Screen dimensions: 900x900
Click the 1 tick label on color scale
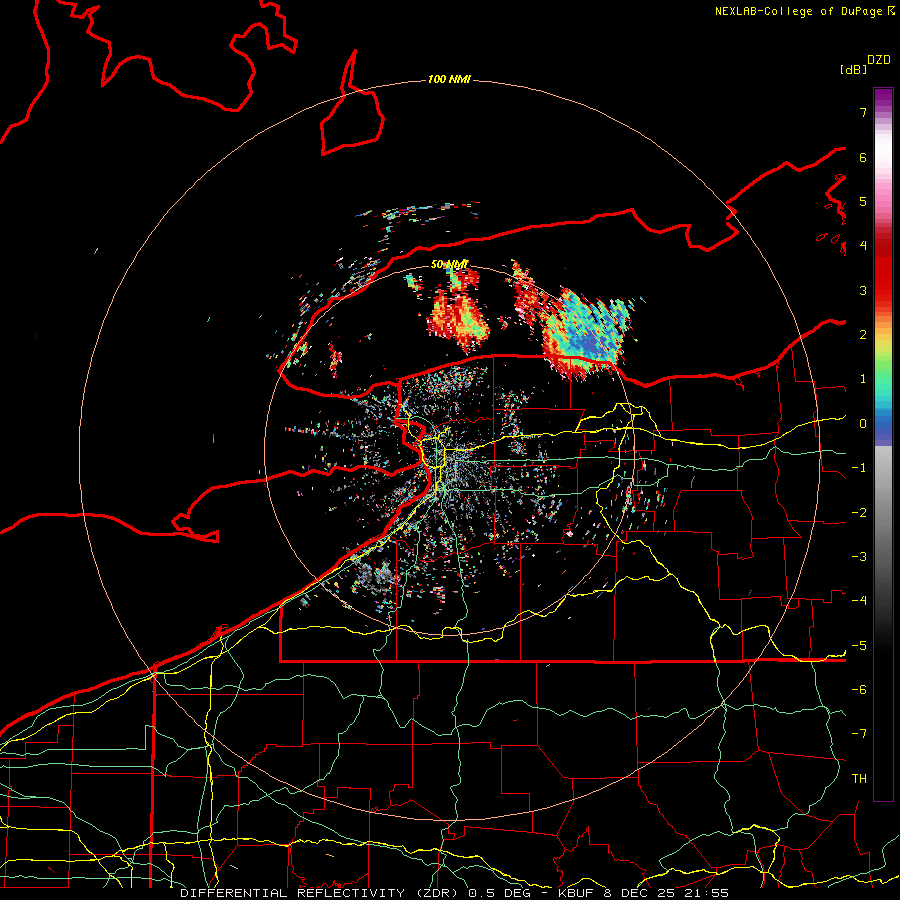point(863,379)
